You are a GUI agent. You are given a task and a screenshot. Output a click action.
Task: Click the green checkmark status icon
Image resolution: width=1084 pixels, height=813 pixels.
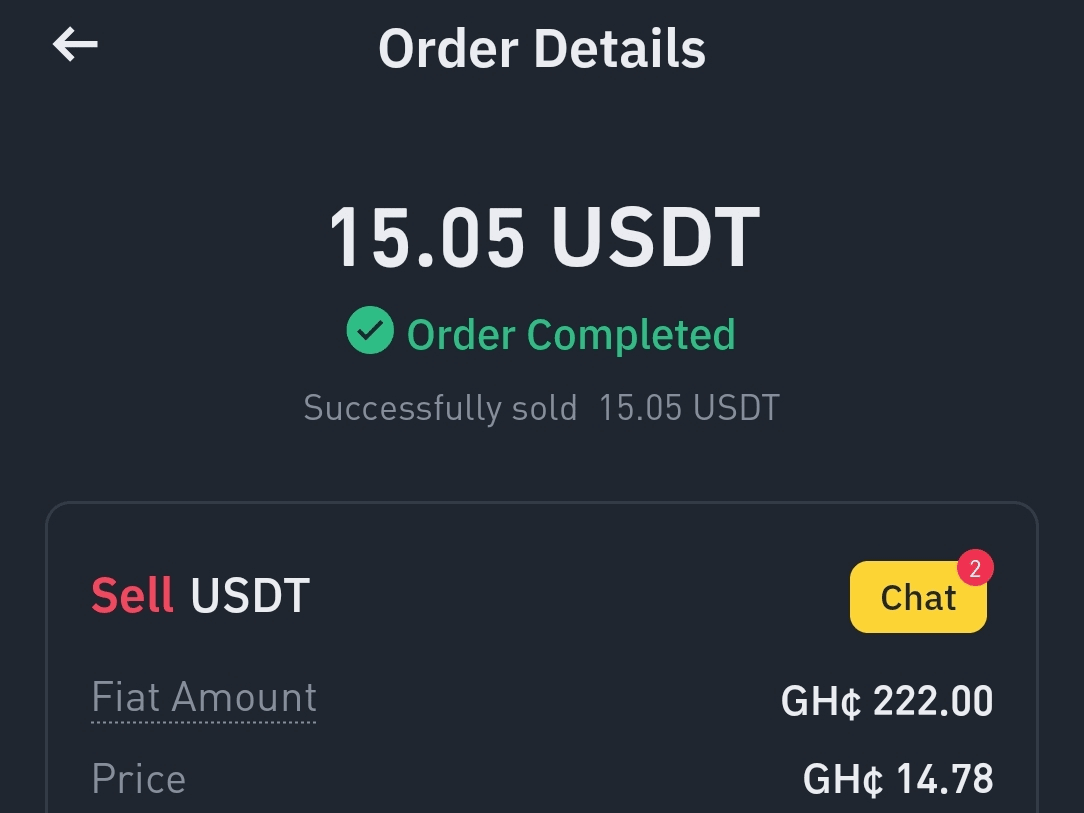point(370,331)
